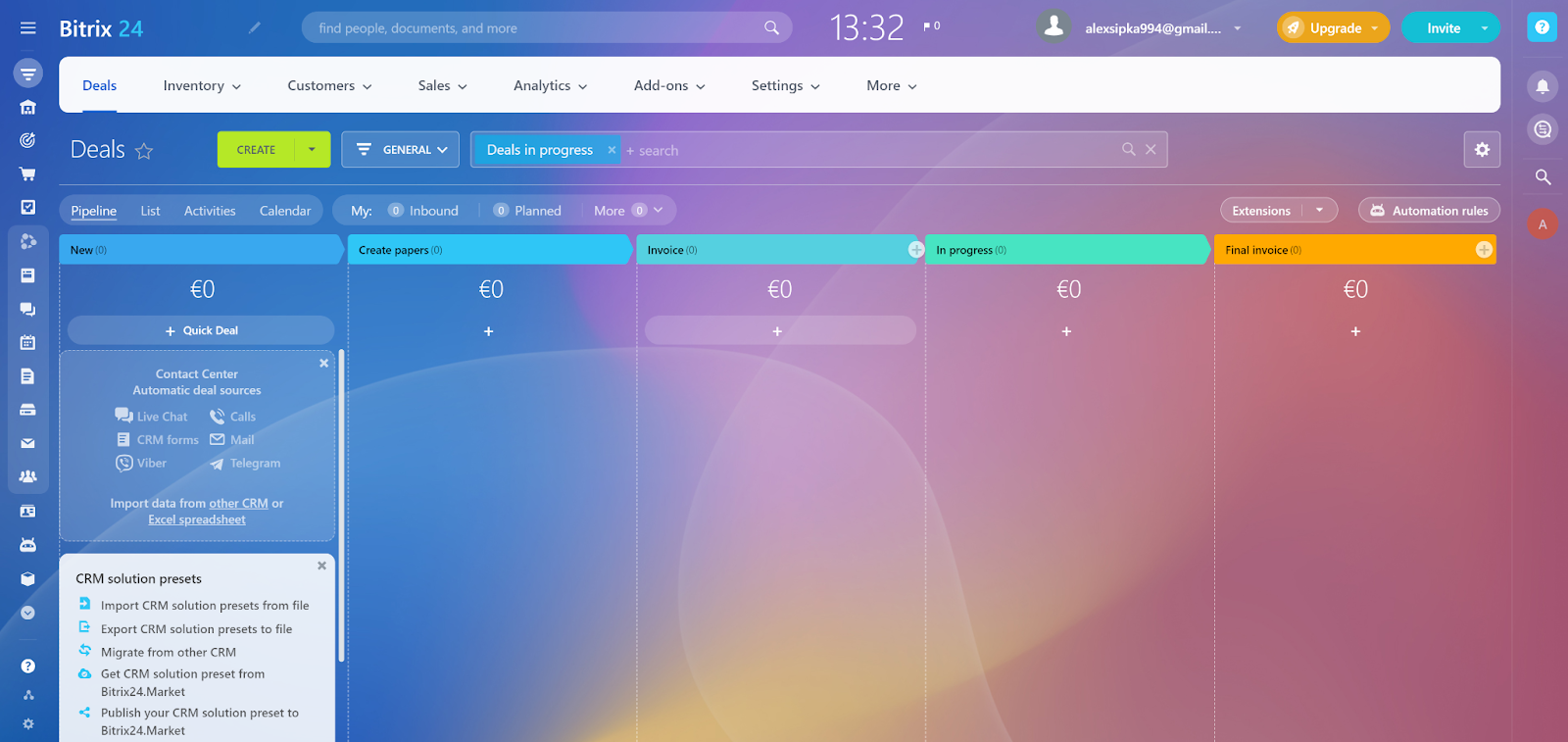Open the Excel spreadsheet import link
The image size is (1568, 742).
tap(196, 520)
